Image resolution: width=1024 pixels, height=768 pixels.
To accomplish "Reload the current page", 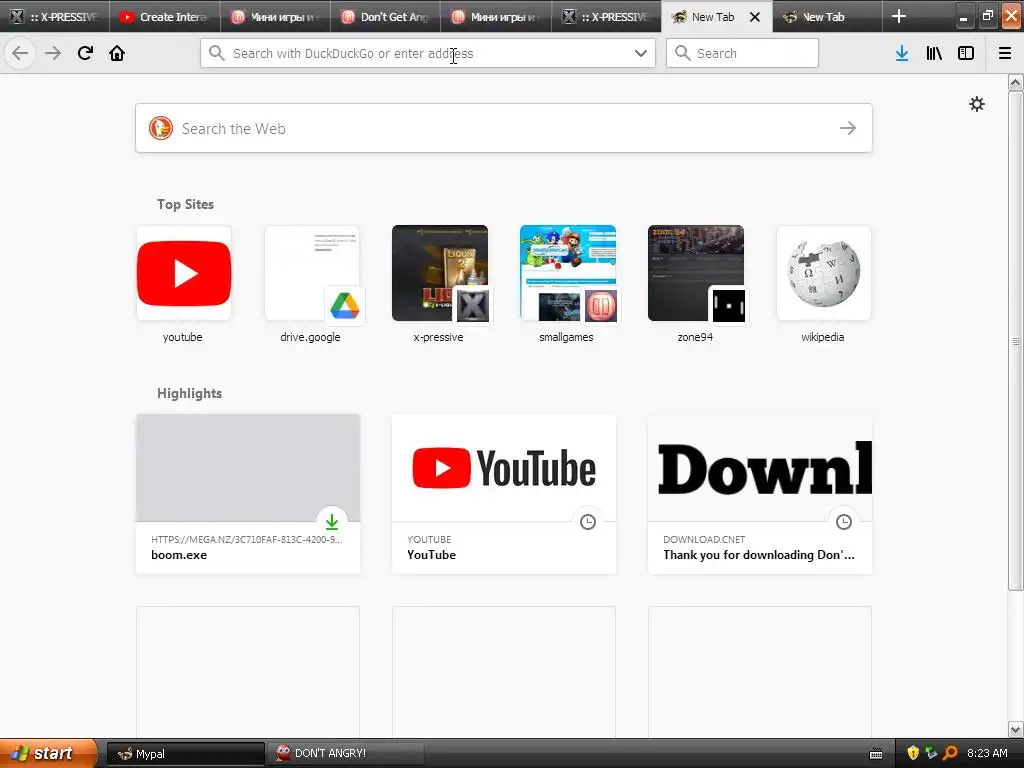I will coord(85,53).
